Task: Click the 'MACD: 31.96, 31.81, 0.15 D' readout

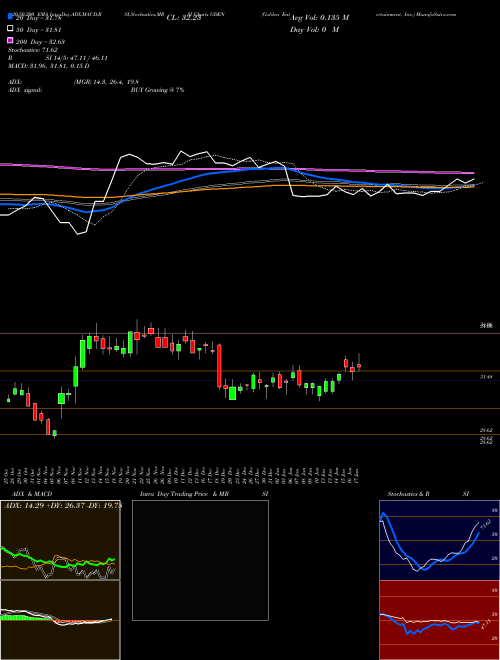Action: click(48, 66)
